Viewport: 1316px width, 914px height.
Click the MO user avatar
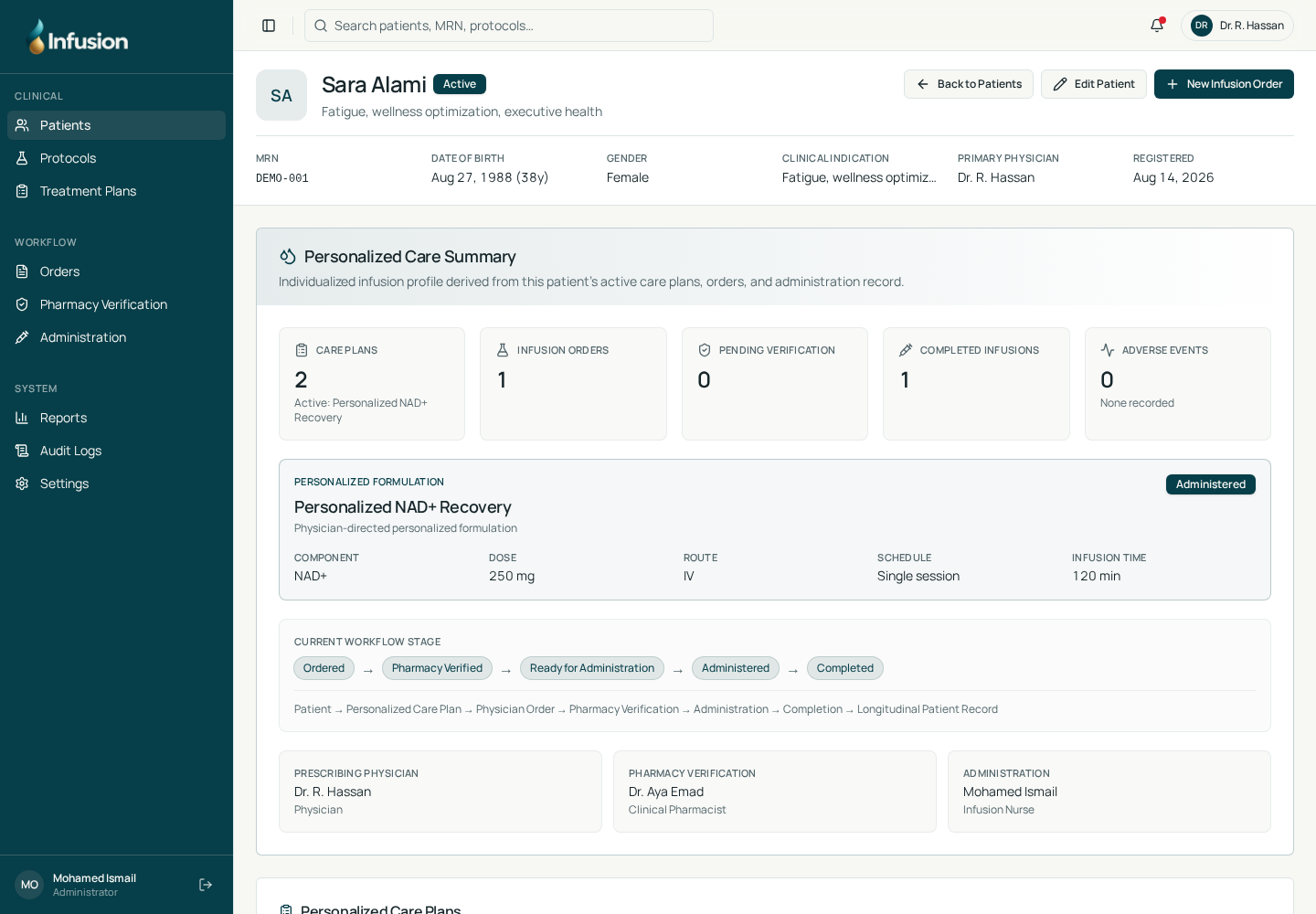pos(29,885)
